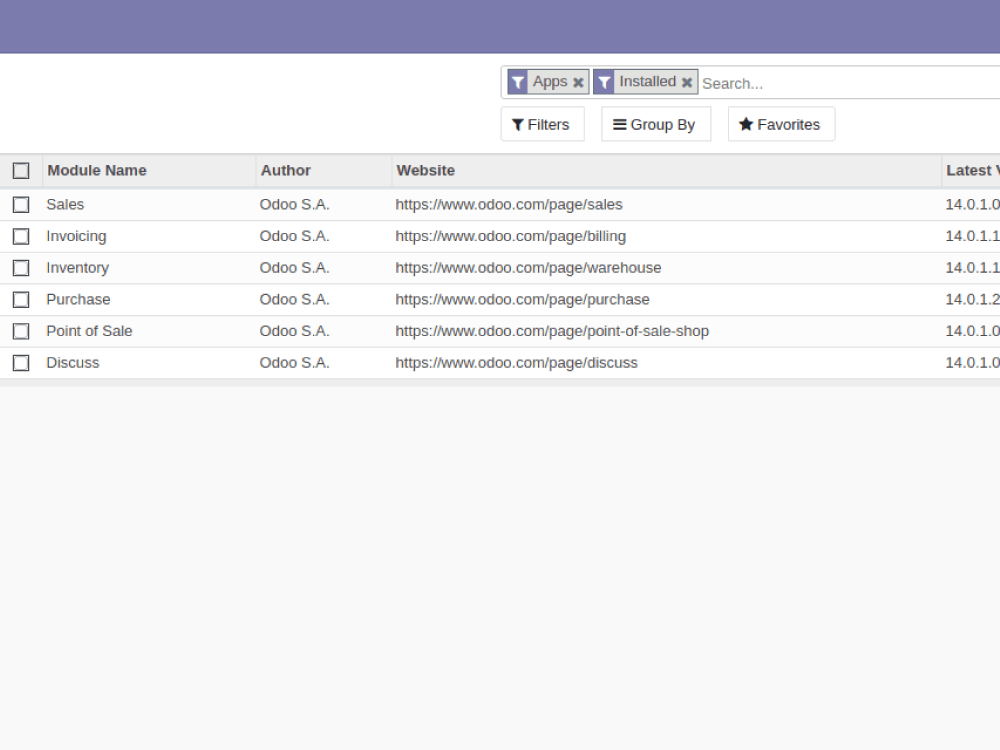
Task: Open the Purchase module record
Action: tap(78, 299)
